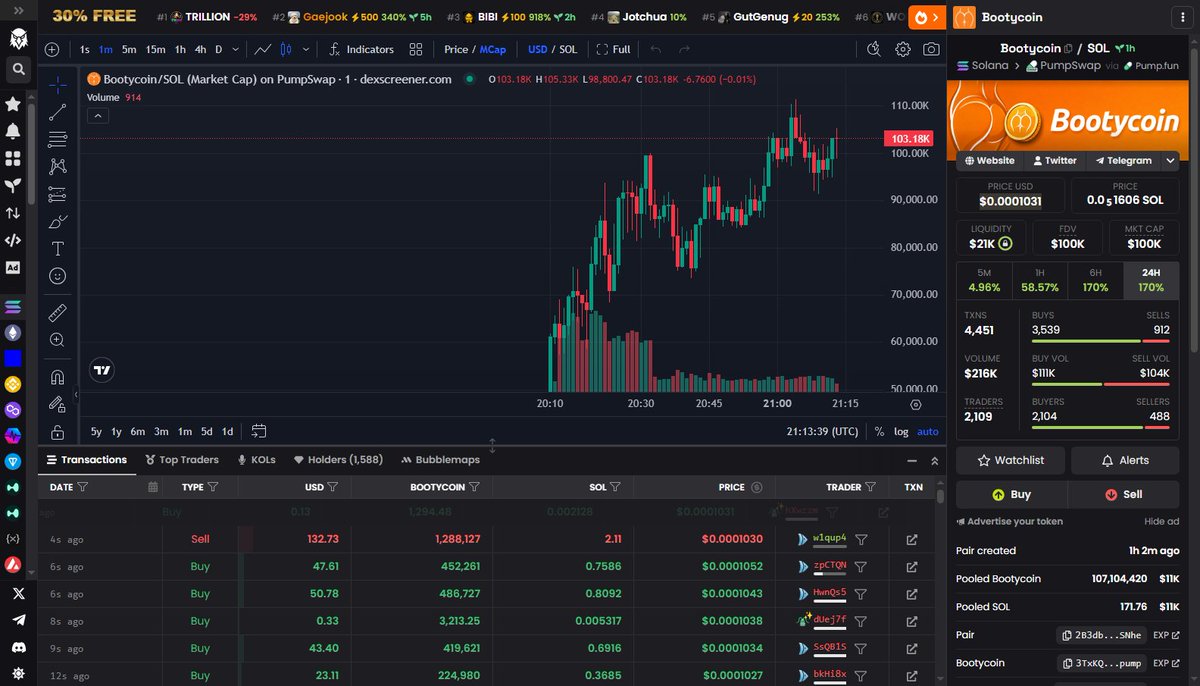Click the buys versus sells ratio bar
Image resolution: width=1200 pixels, height=686 pixels.
point(1101,341)
